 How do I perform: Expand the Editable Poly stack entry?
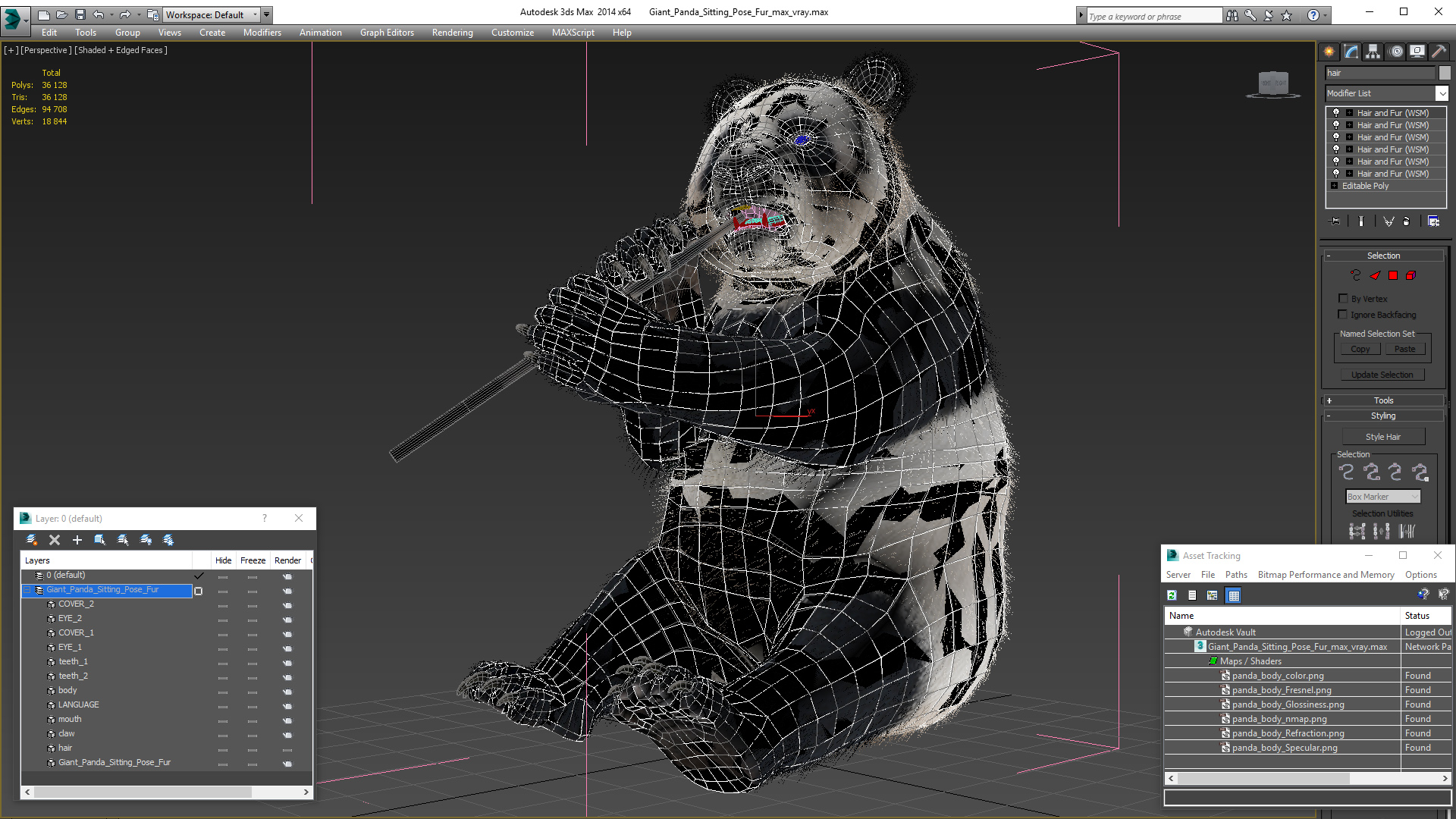1335,186
